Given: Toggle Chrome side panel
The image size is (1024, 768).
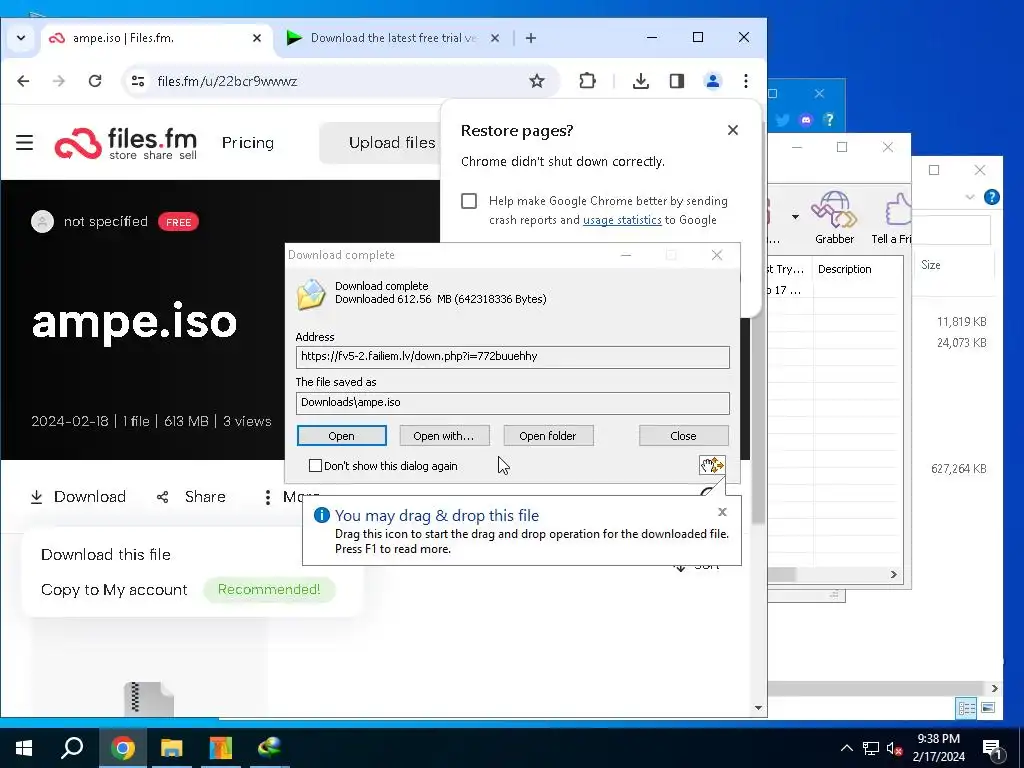Looking at the screenshot, I should click(677, 81).
